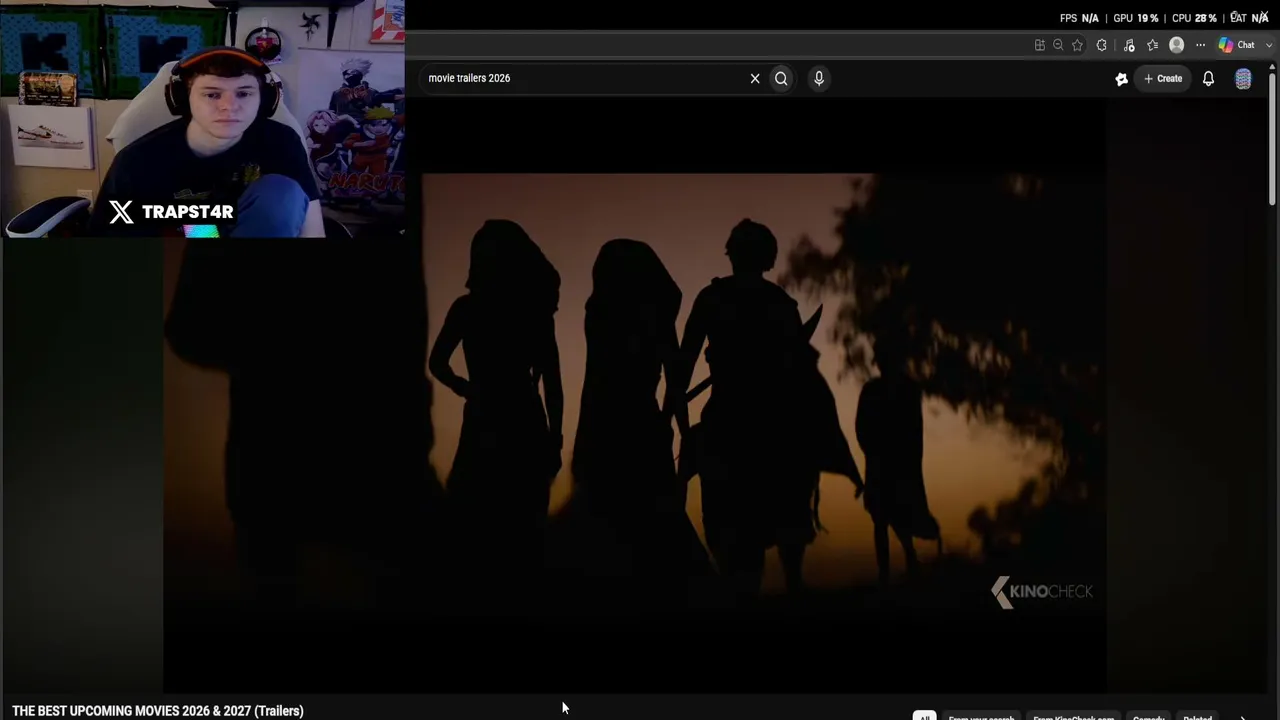Viewport: 1280px width, 720px height.
Task: Click the star-check icon beside Create
Action: [x=1122, y=79]
